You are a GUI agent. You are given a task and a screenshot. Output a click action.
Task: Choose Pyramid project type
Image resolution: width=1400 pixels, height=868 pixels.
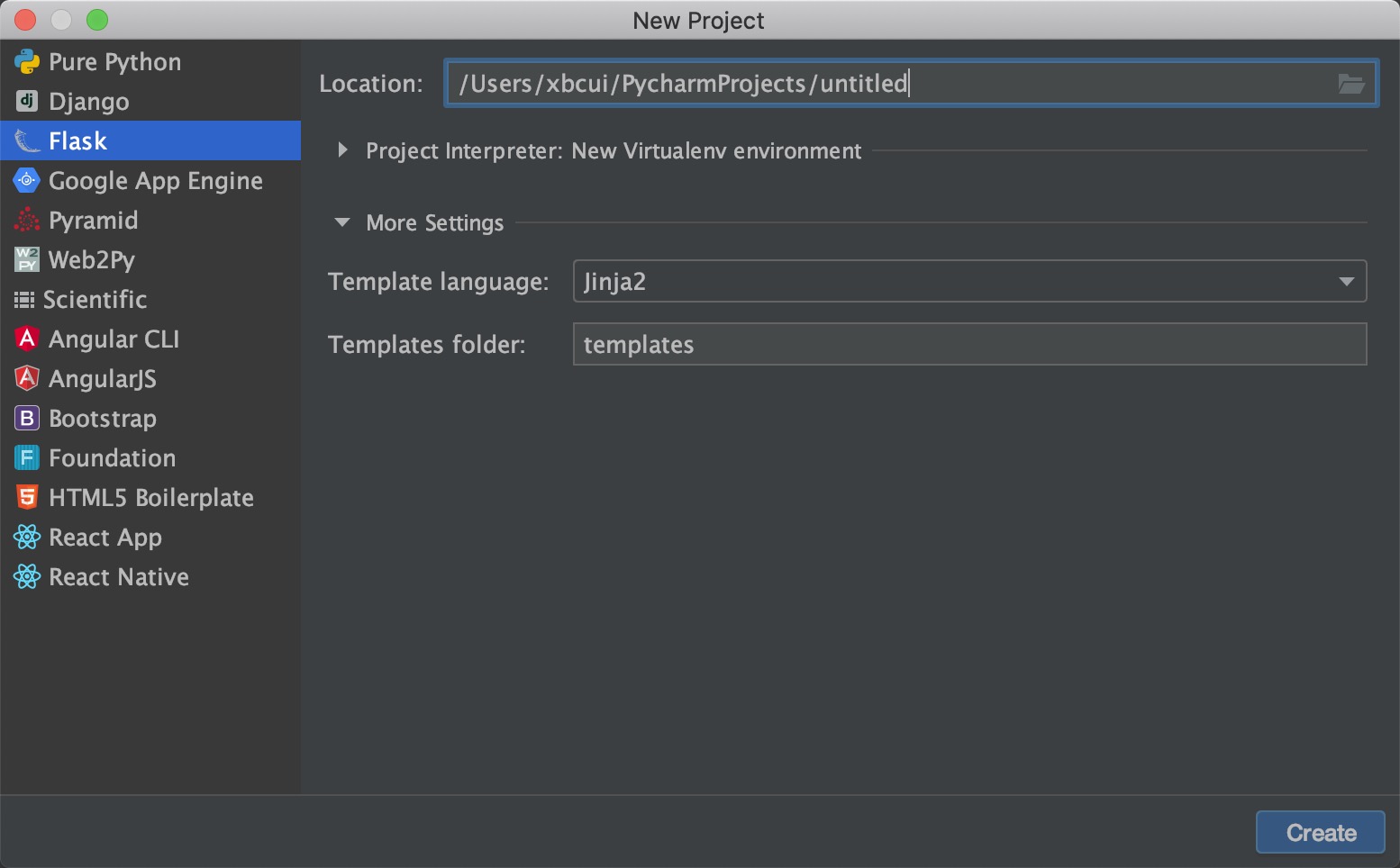pos(150,221)
